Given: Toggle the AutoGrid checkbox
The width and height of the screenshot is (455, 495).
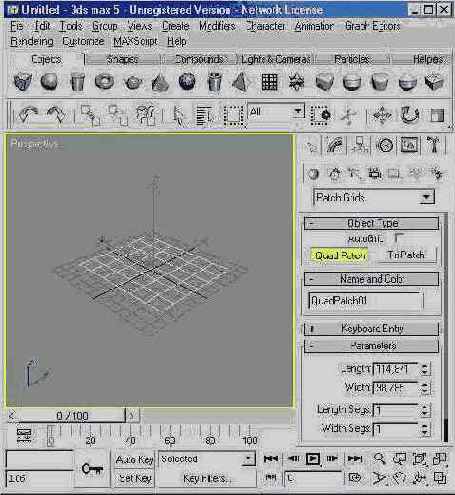Looking at the screenshot, I should (399, 238).
